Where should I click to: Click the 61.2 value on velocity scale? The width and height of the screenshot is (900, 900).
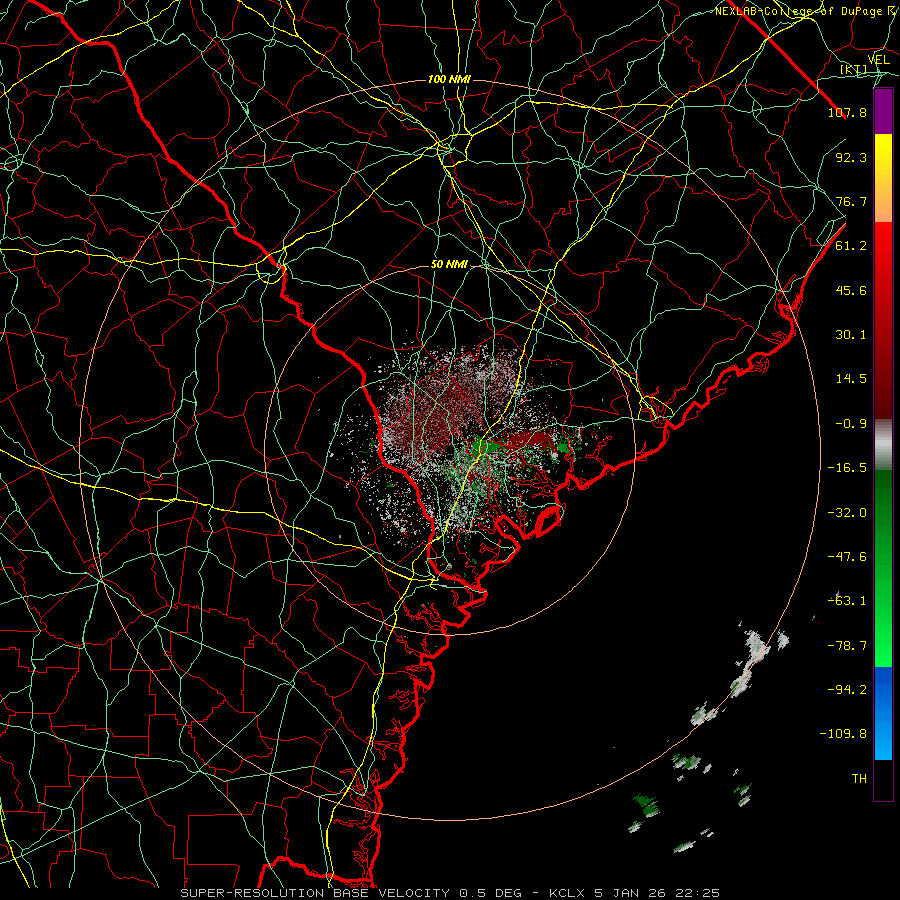[x=851, y=246]
